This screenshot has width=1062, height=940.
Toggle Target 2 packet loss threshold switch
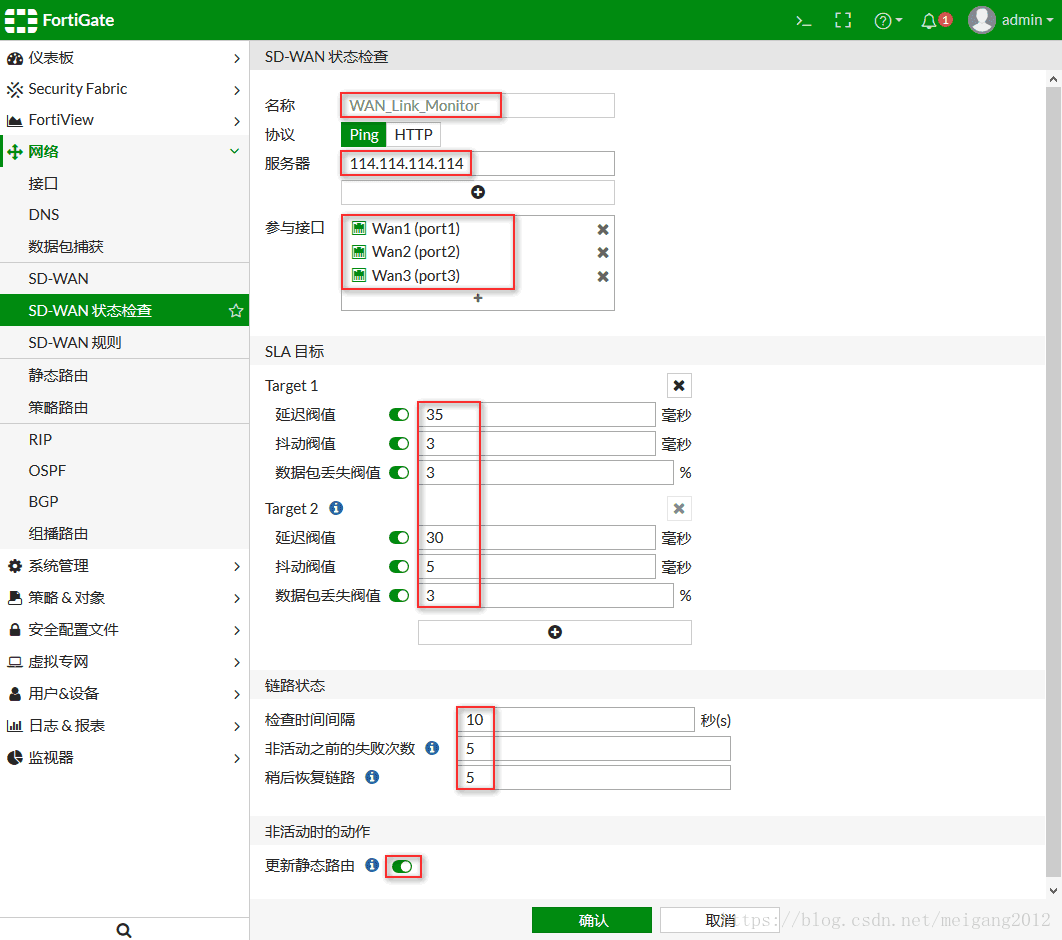[x=399, y=596]
